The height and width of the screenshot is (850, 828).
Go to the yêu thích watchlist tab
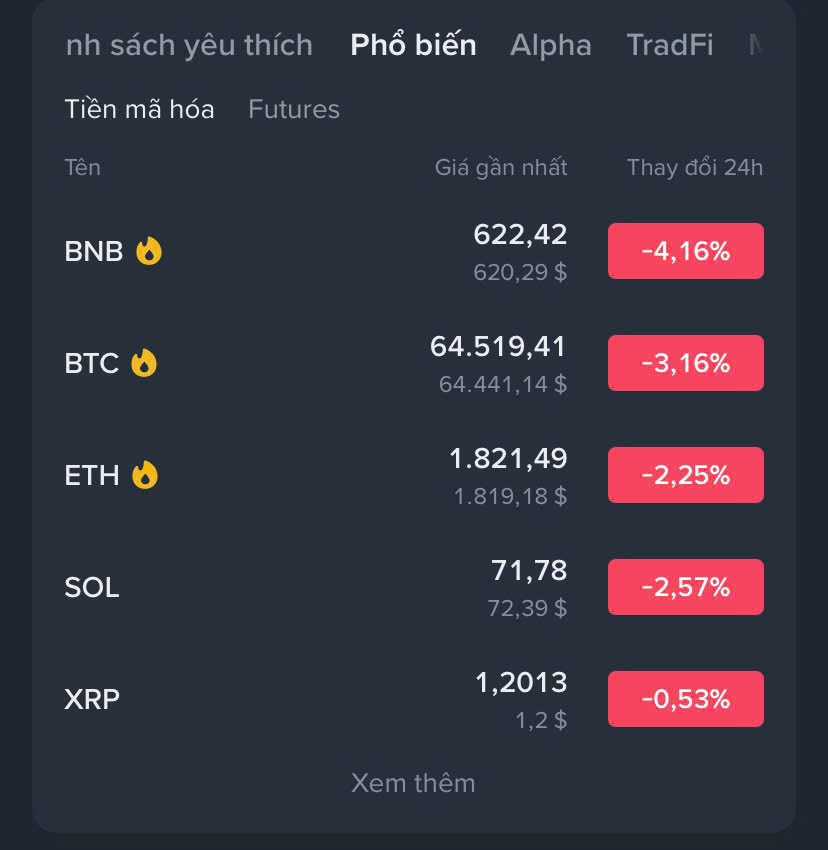coord(189,45)
